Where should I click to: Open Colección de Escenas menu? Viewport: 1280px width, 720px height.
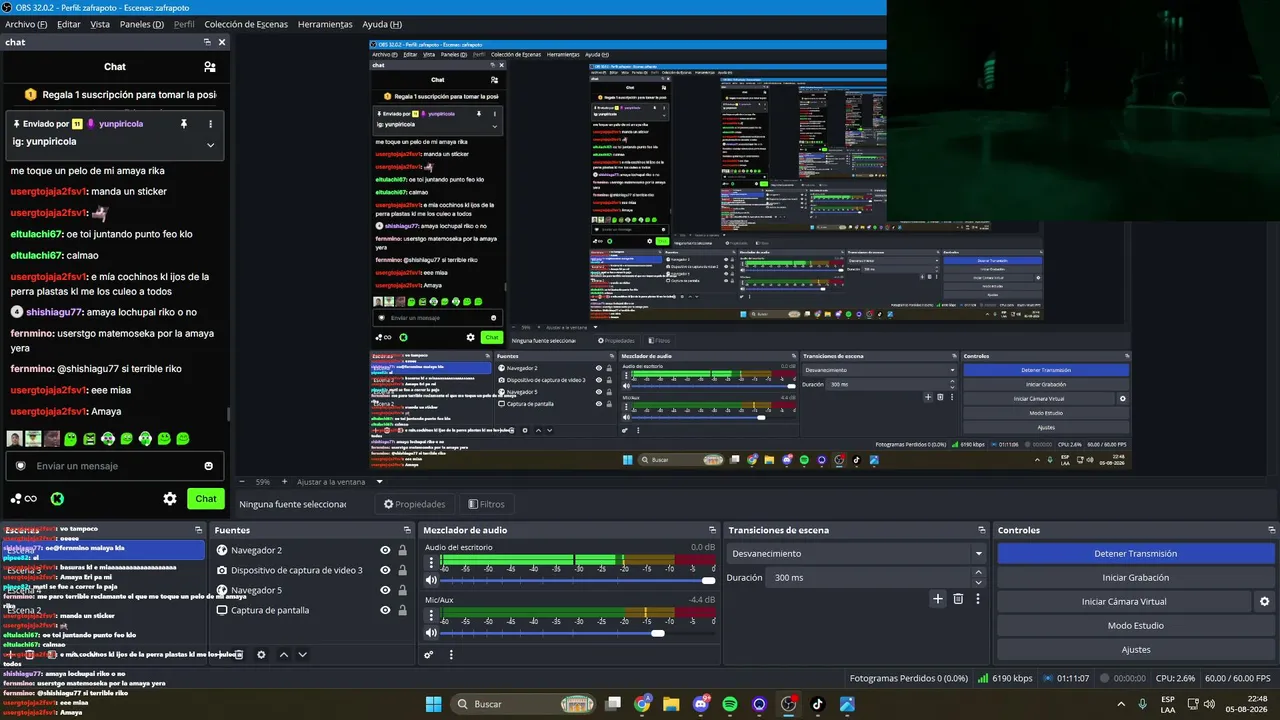tap(246, 24)
